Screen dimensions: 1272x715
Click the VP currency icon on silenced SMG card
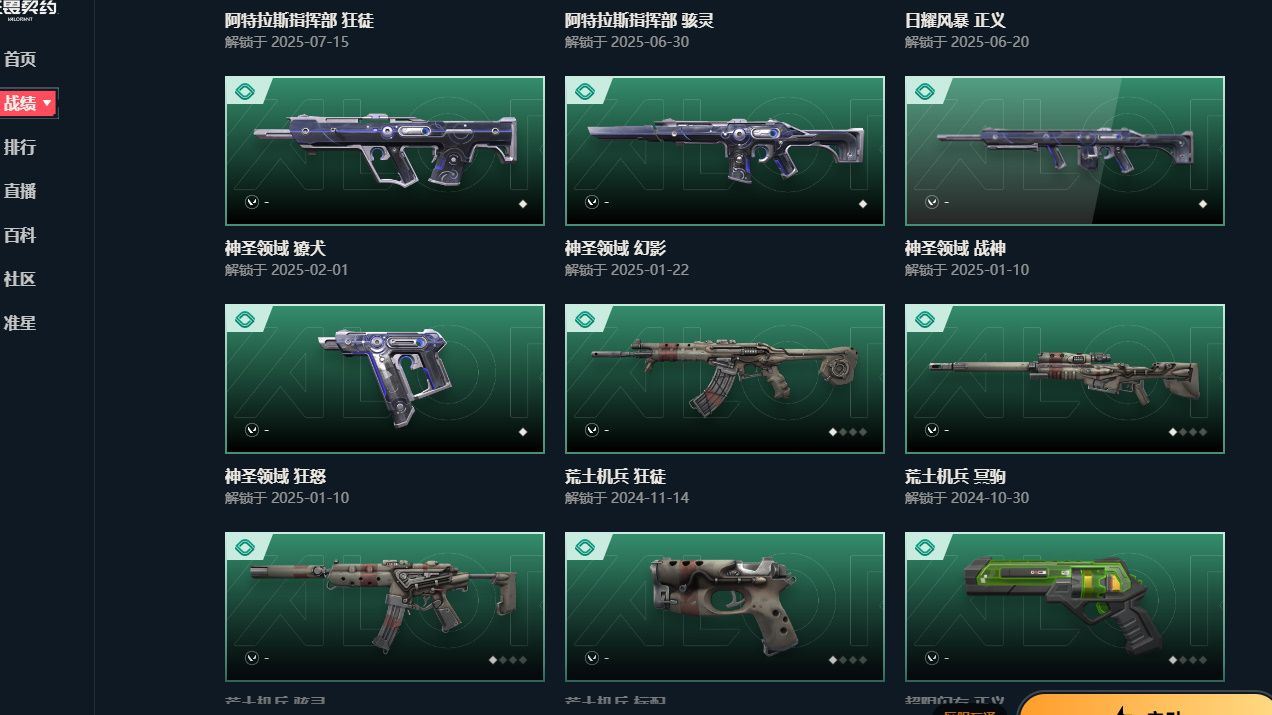pyautogui.click(x=252, y=658)
